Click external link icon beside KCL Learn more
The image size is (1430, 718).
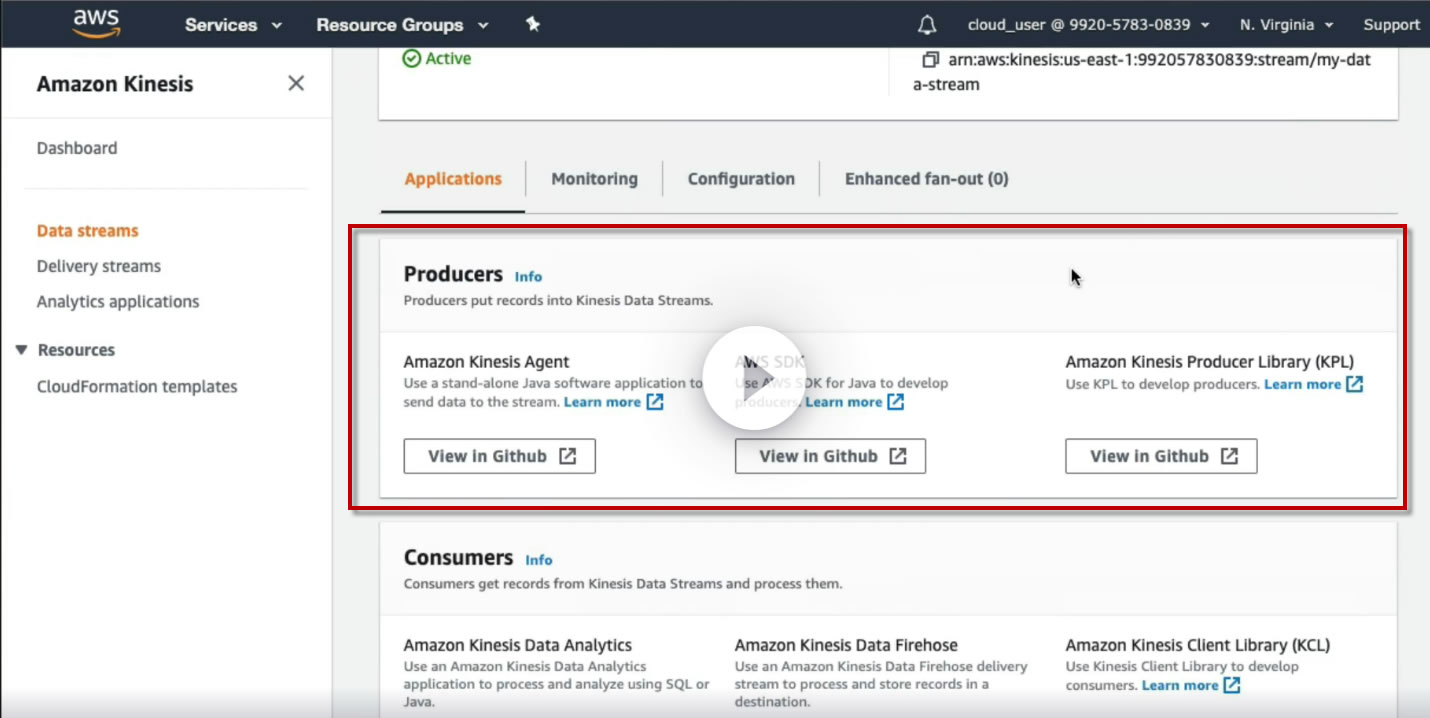1233,685
